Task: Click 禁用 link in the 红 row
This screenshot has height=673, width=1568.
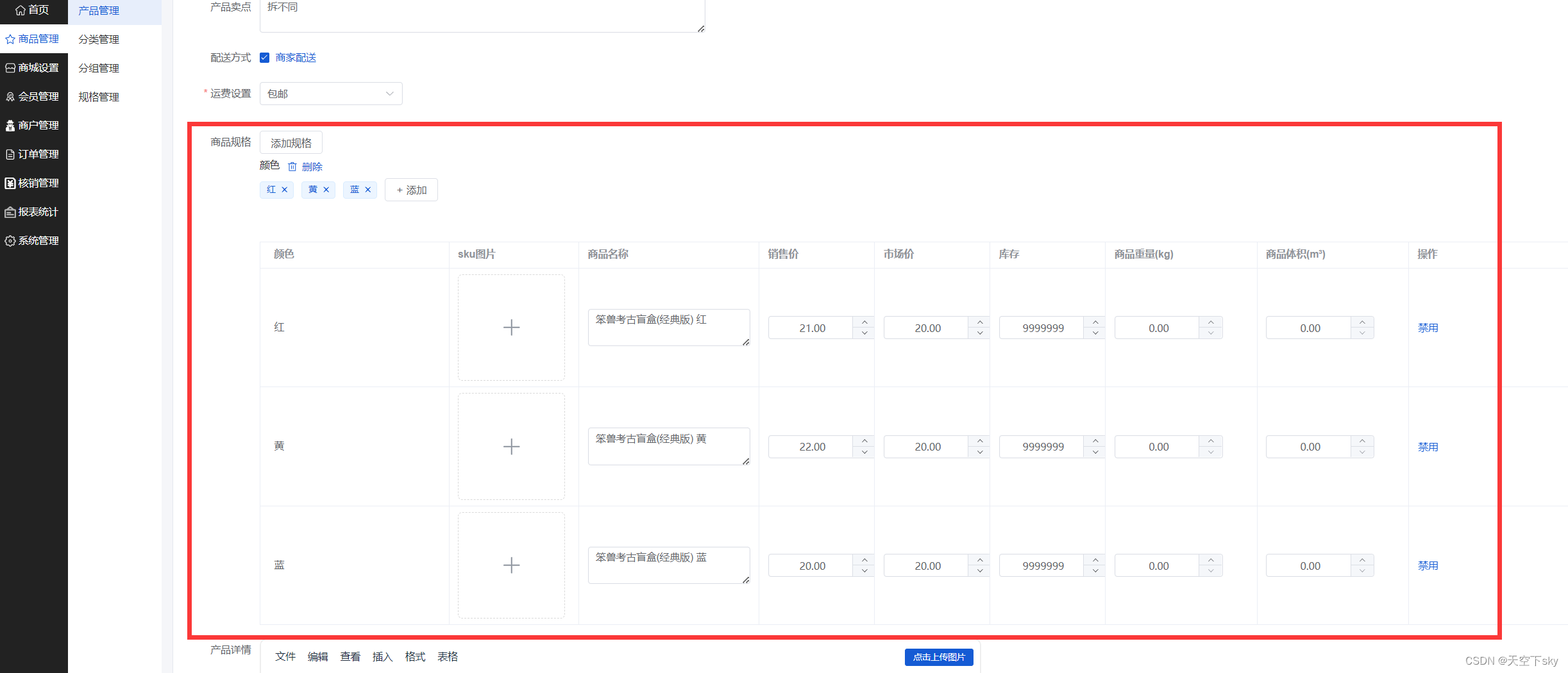Action: (x=1428, y=328)
